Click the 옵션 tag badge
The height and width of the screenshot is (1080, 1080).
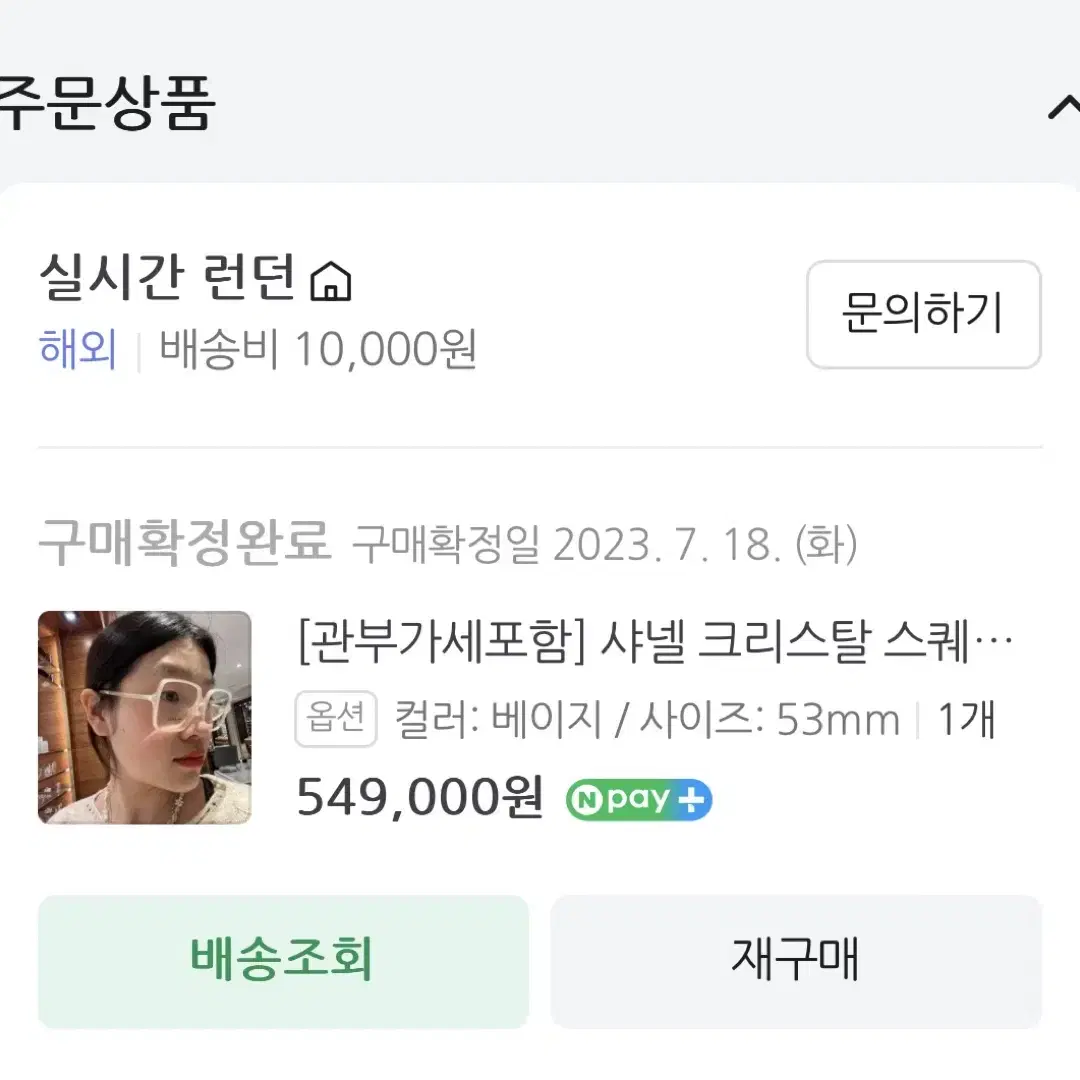pos(335,718)
